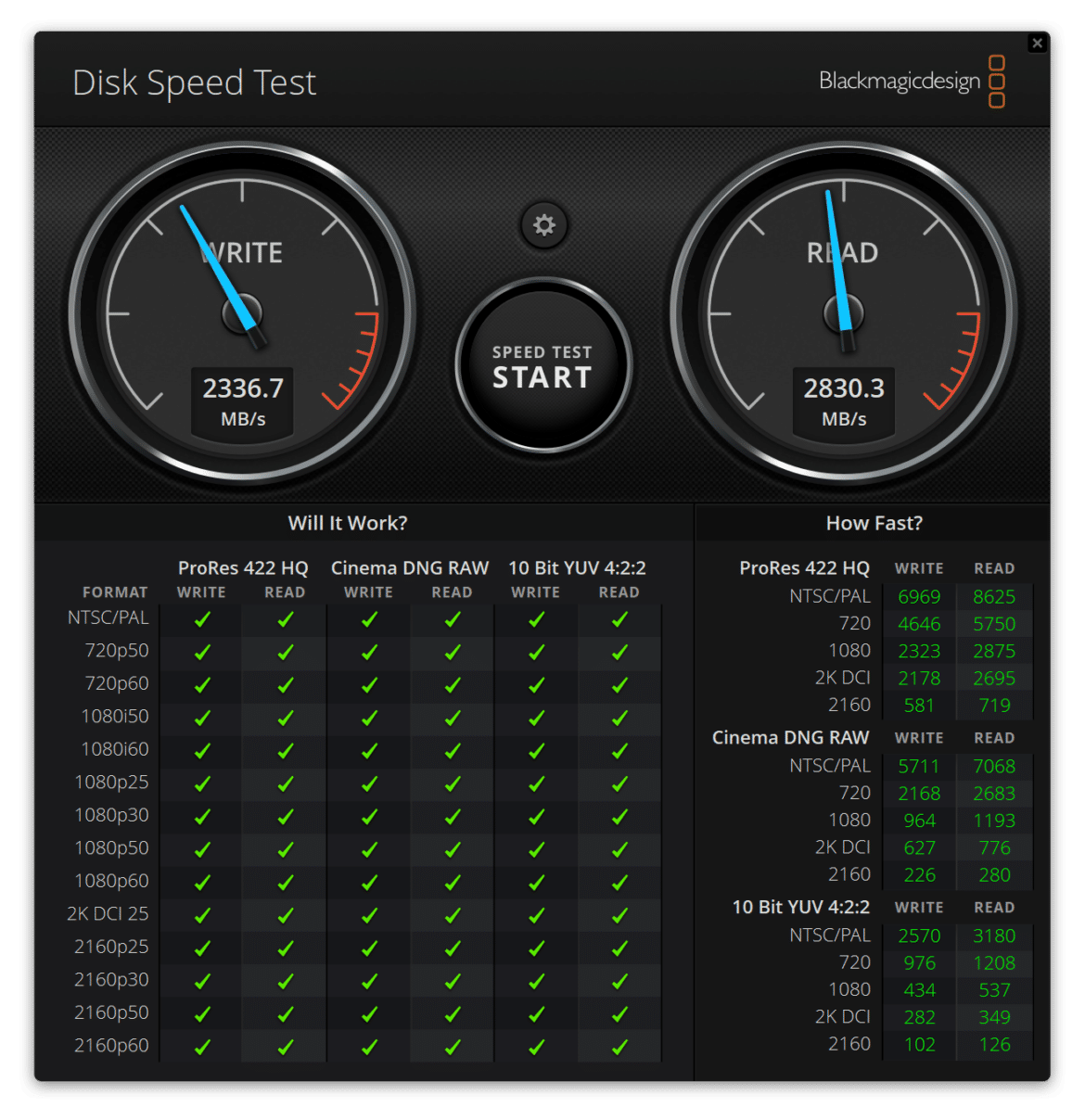
Task: Open settings with the gear icon
Action: [x=543, y=224]
